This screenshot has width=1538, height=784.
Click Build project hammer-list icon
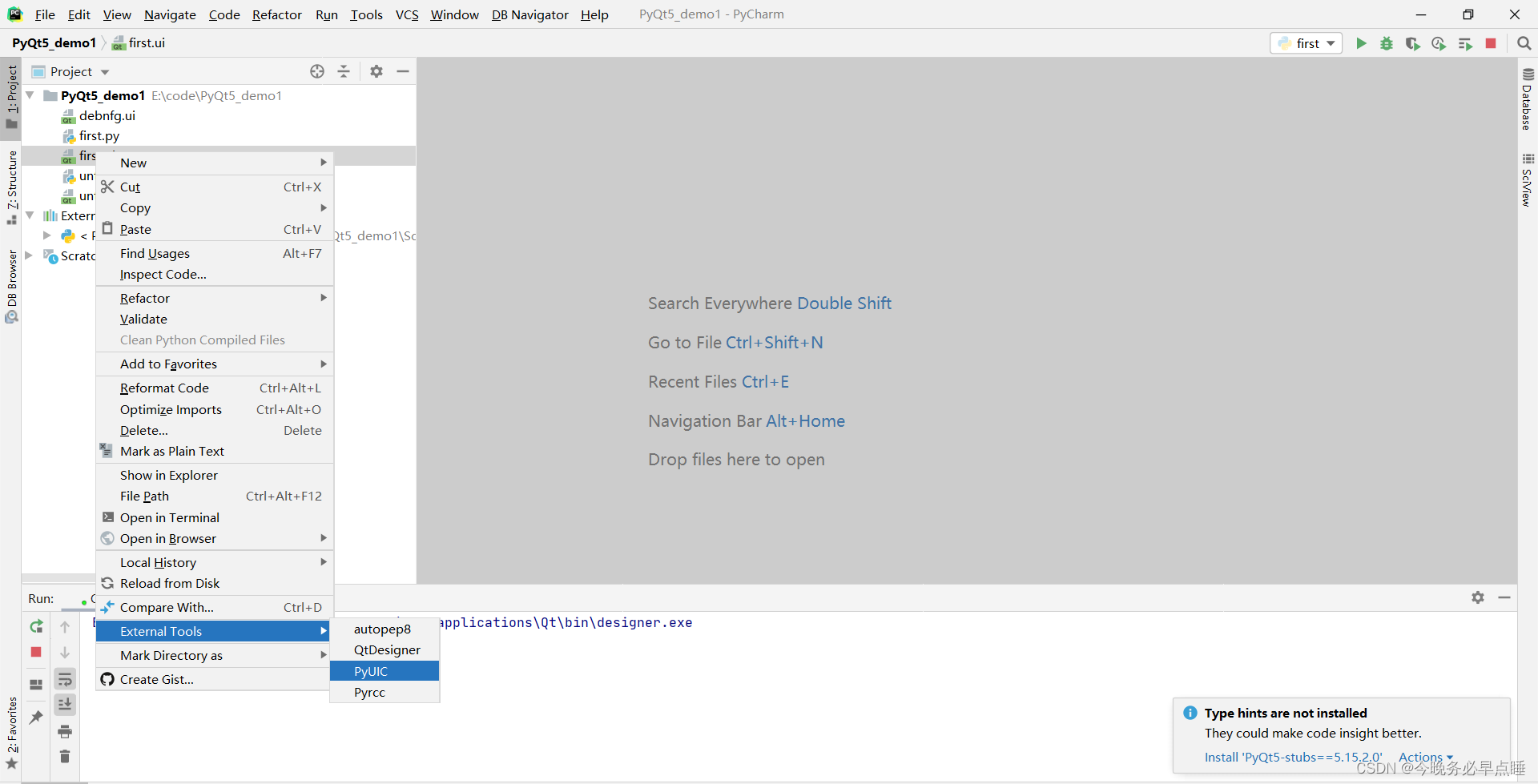tap(1465, 43)
